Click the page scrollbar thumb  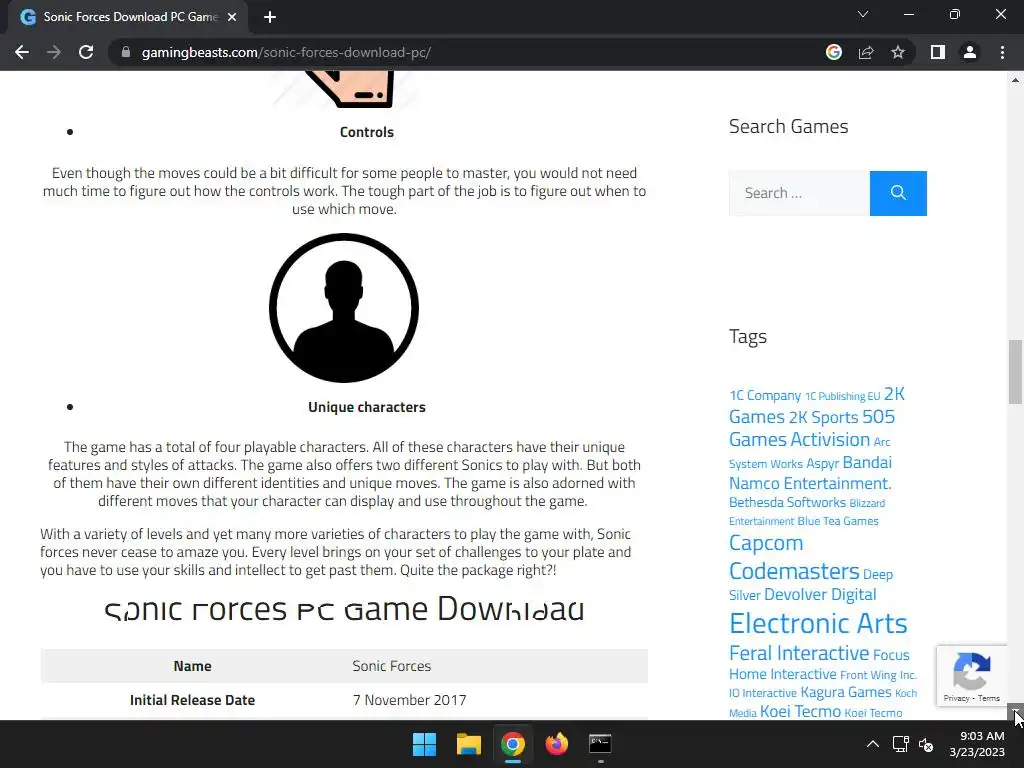click(1016, 372)
